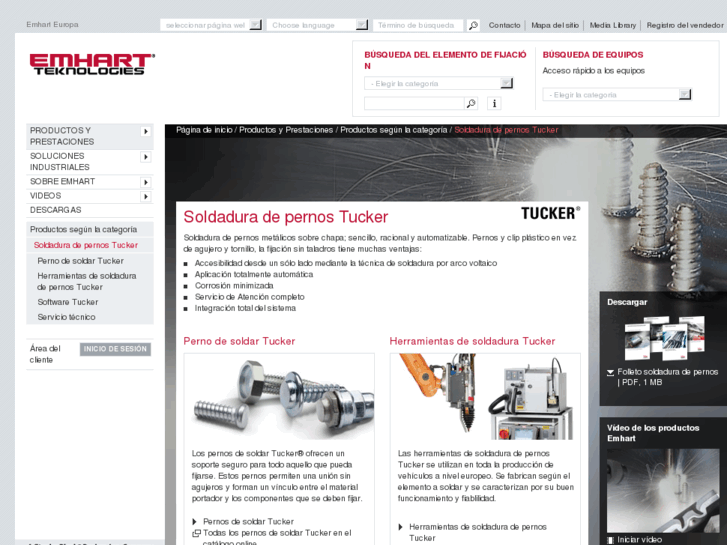
Task: Open the Mapa del sitio link
Action: click(x=555, y=25)
